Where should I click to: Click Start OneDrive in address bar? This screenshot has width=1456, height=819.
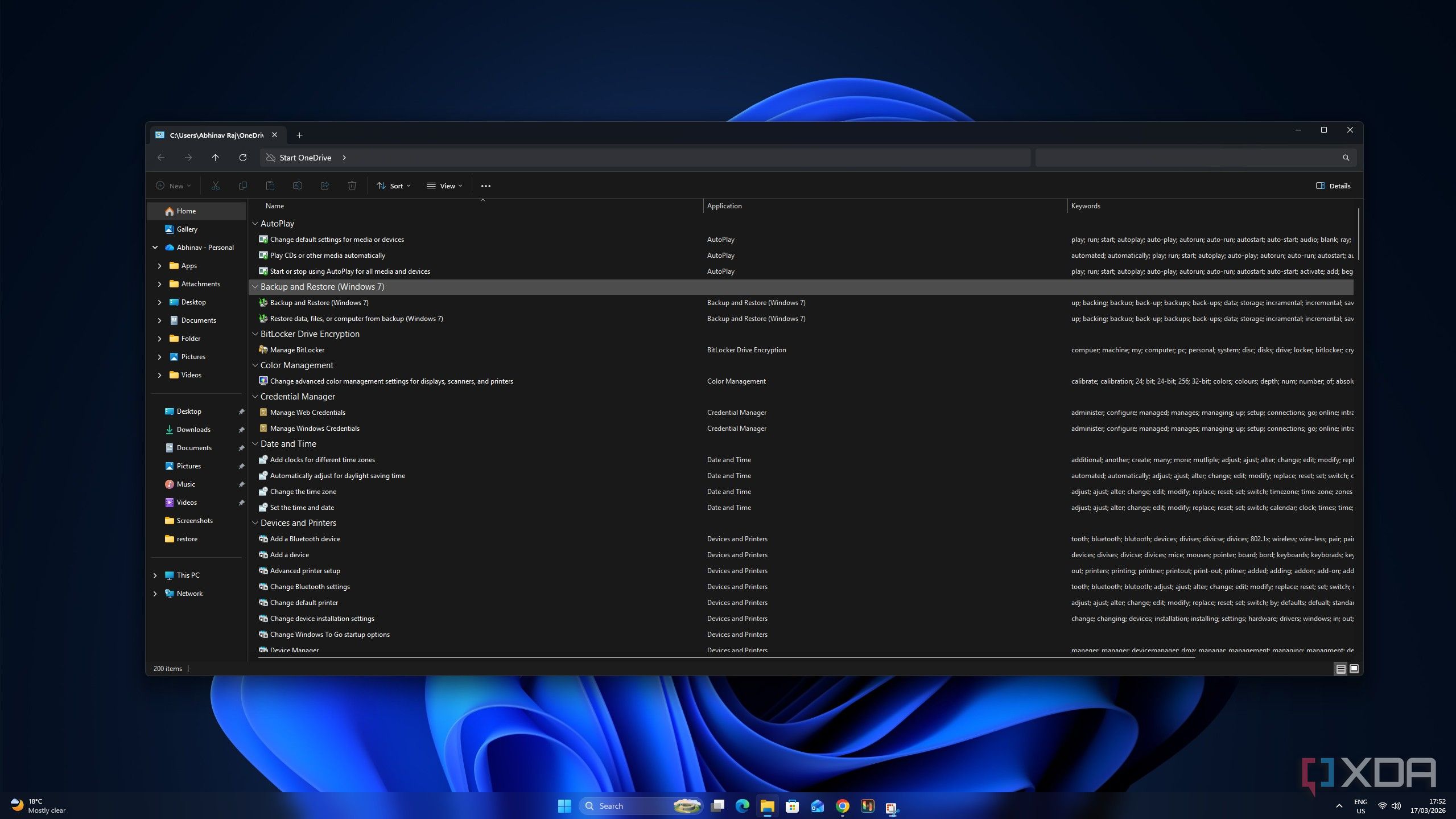305,158
